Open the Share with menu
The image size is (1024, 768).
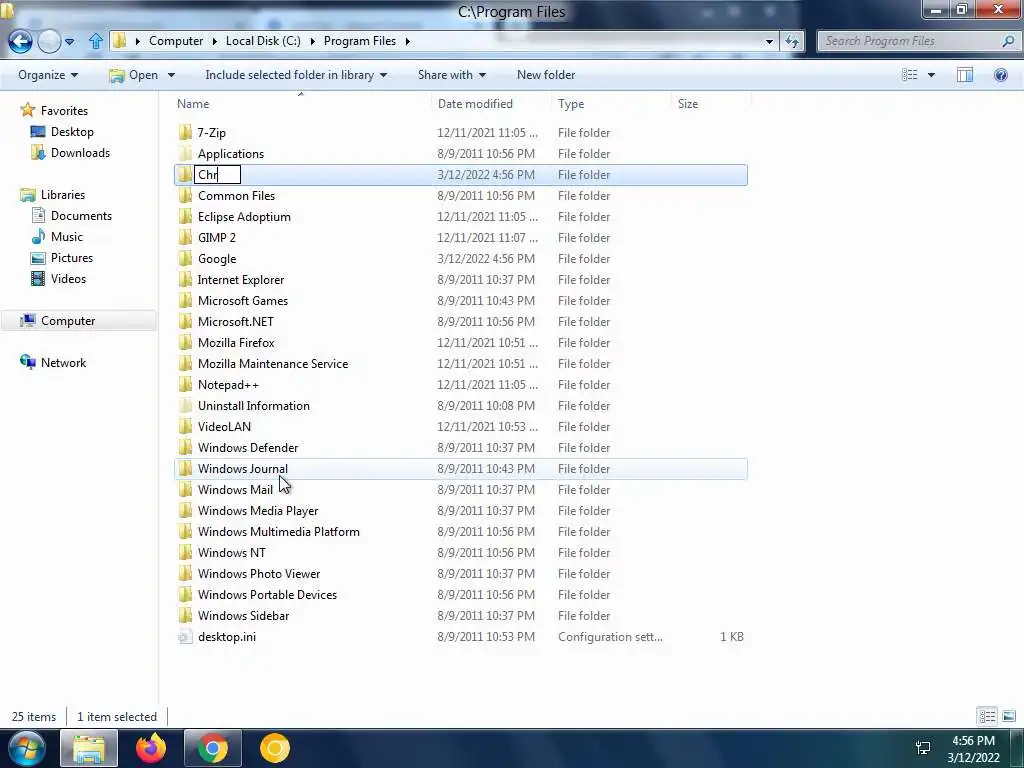point(452,75)
